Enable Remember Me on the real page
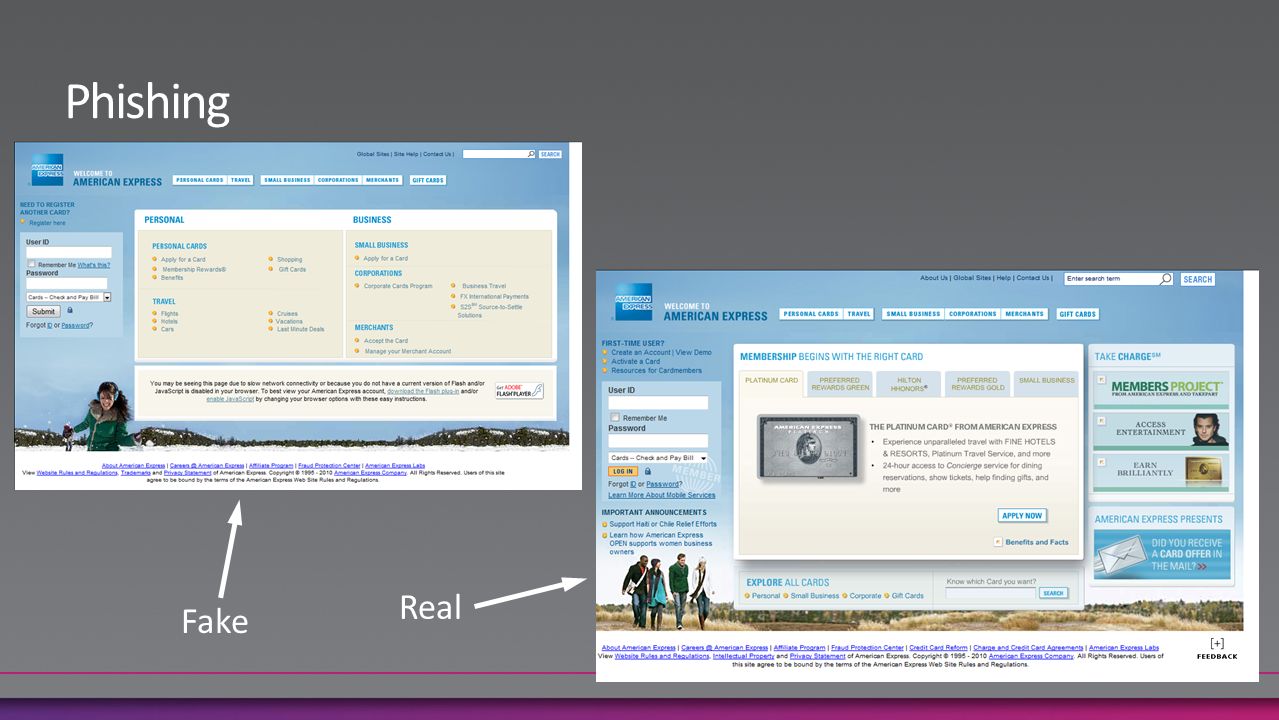 [614, 417]
